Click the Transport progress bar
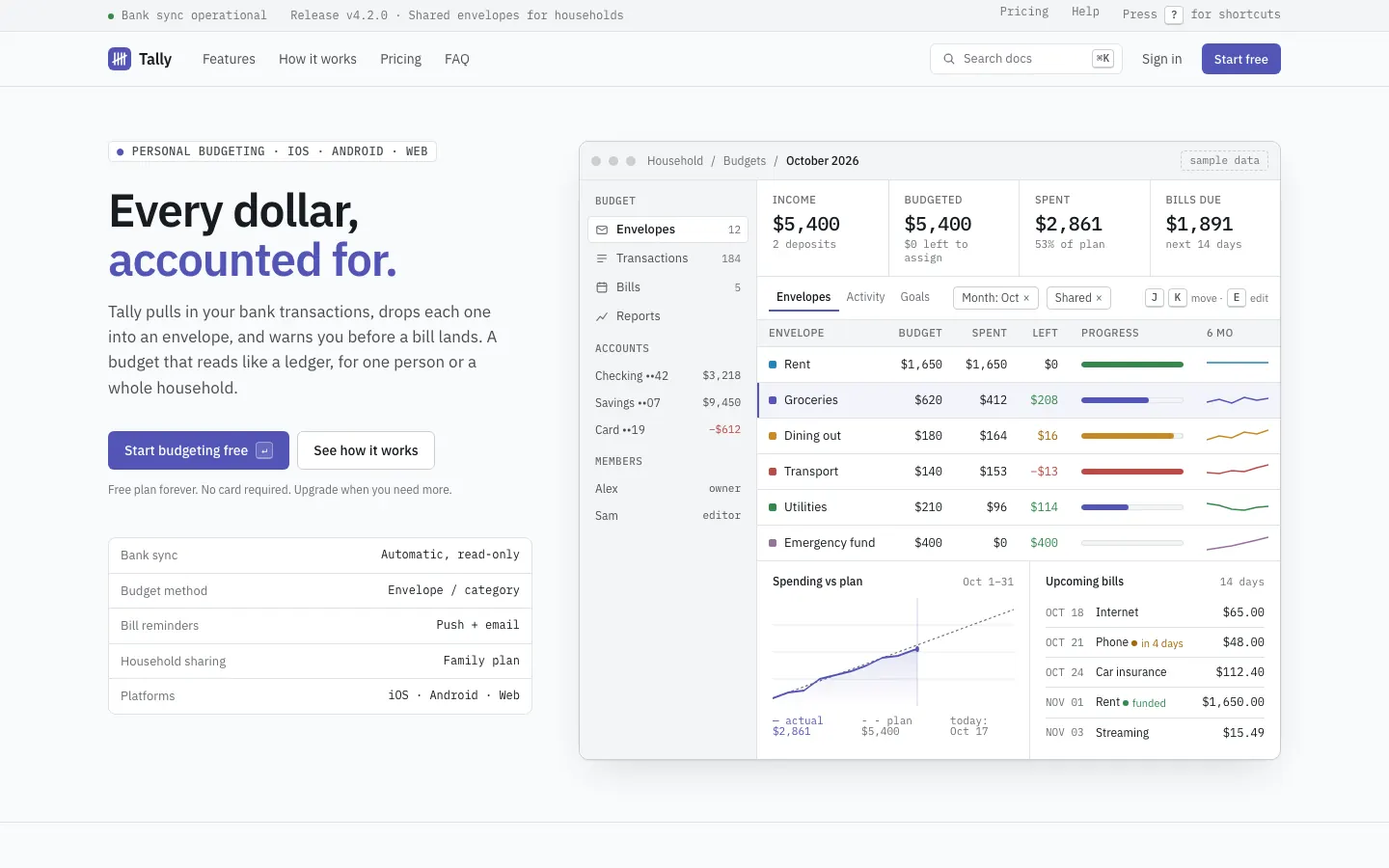The width and height of the screenshot is (1389, 868). 1132,472
